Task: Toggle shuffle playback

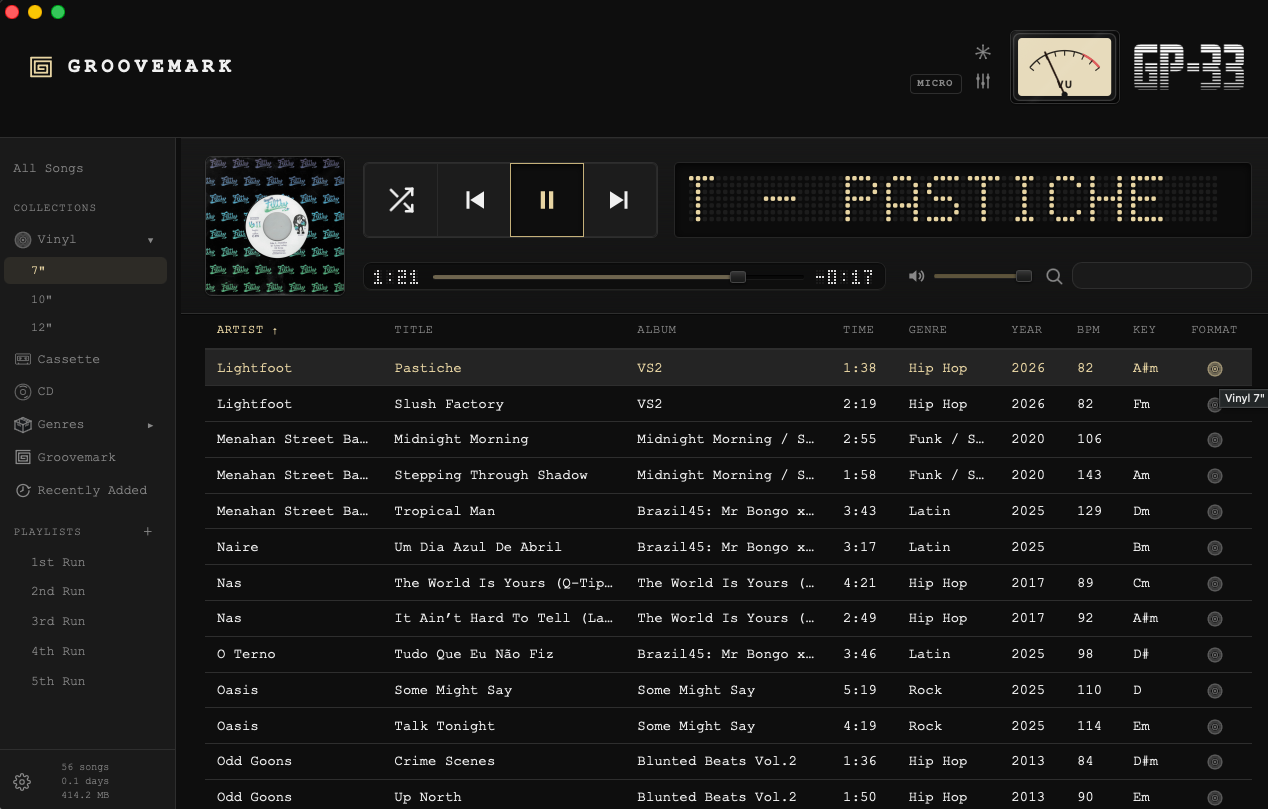Action: pyautogui.click(x=401, y=200)
